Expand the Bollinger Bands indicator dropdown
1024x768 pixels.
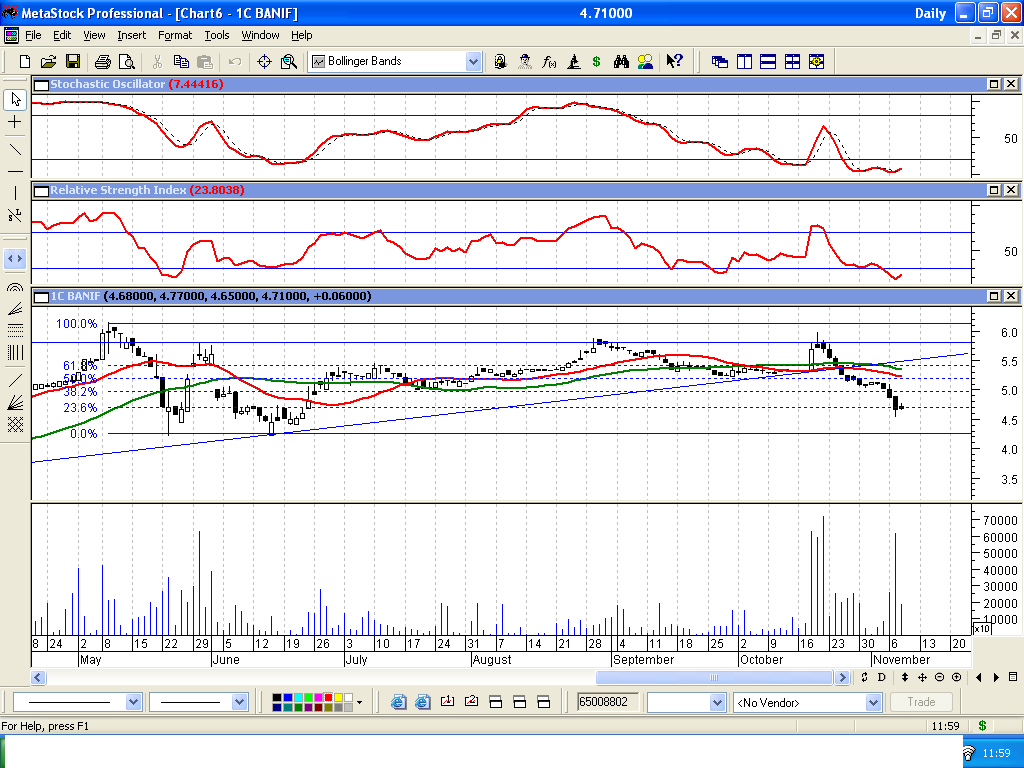473,62
